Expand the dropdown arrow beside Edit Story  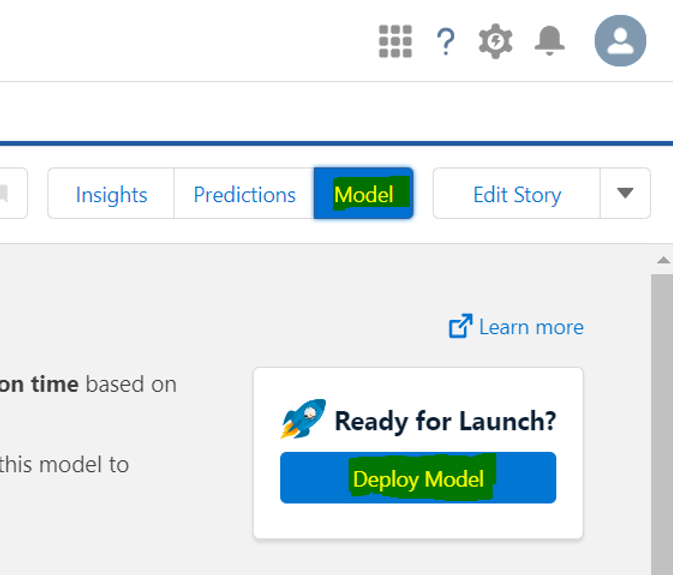tap(625, 194)
